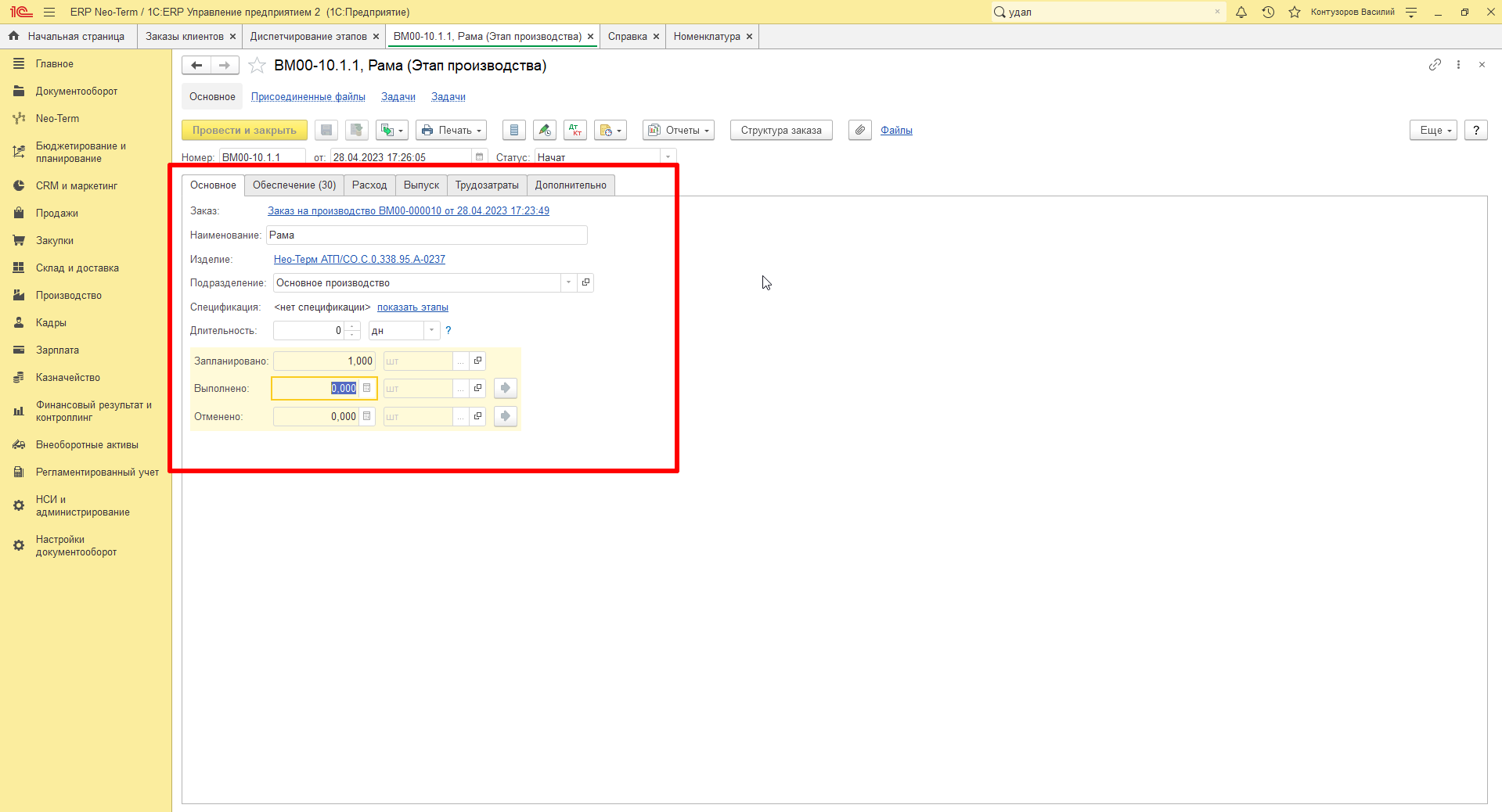
Task: Expand the Статус dropdown
Action: click(668, 157)
